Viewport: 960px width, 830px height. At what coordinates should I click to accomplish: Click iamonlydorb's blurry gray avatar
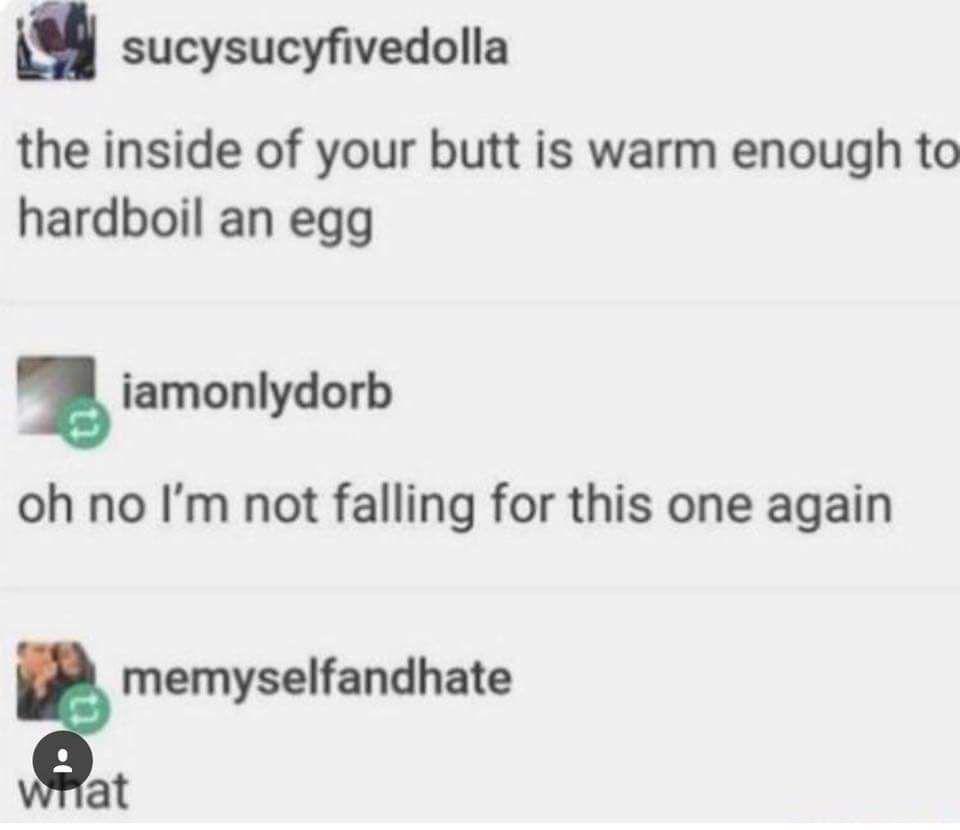click(x=56, y=395)
